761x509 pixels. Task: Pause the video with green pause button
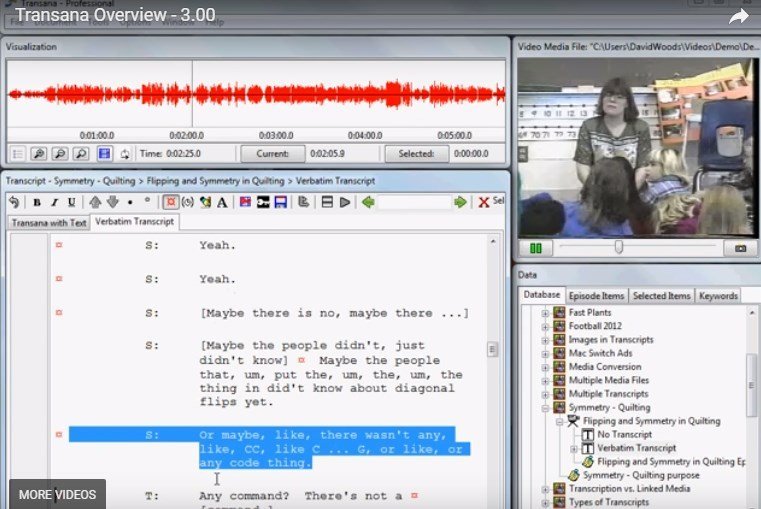point(535,248)
